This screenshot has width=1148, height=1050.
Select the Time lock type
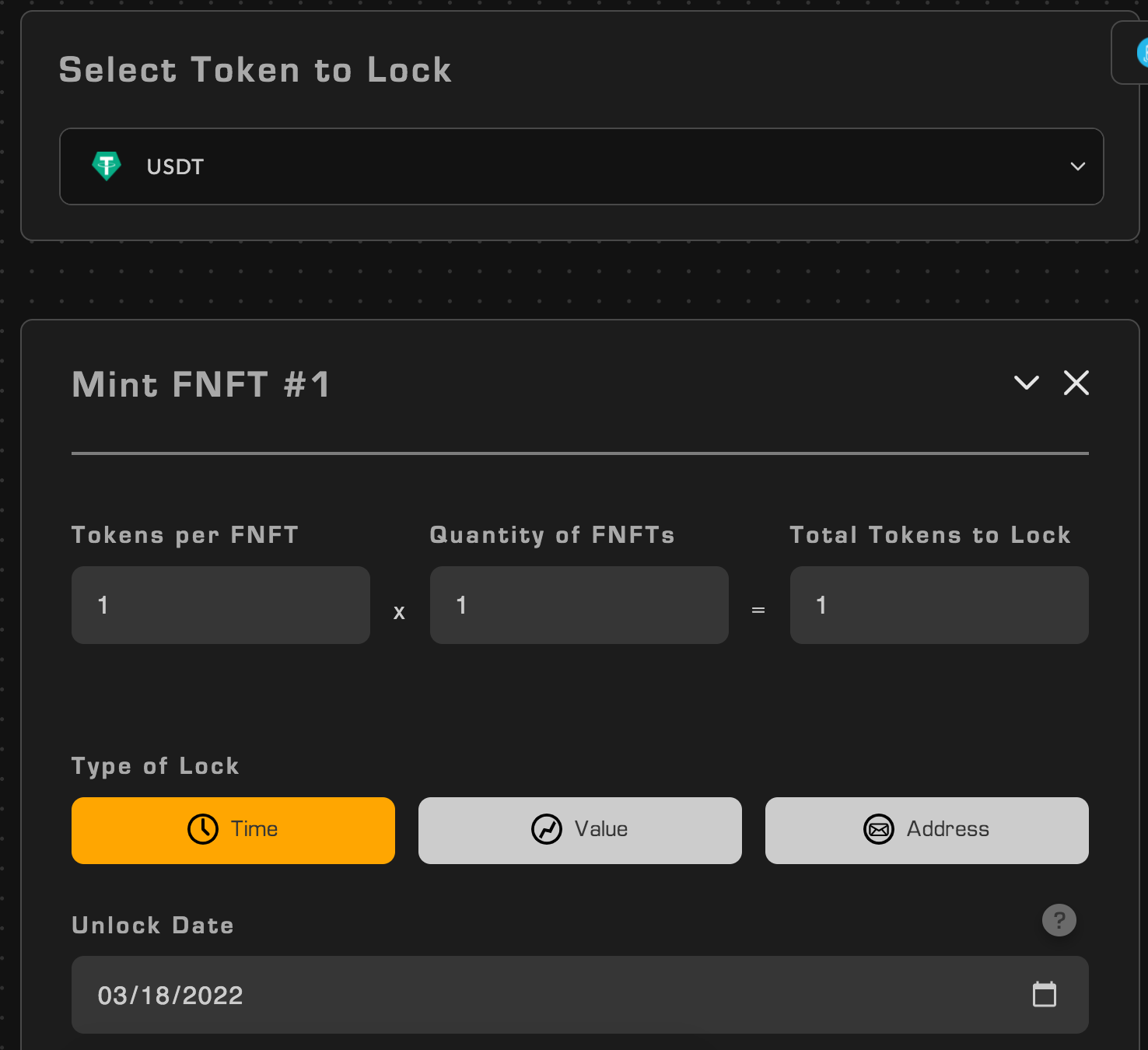tap(233, 830)
